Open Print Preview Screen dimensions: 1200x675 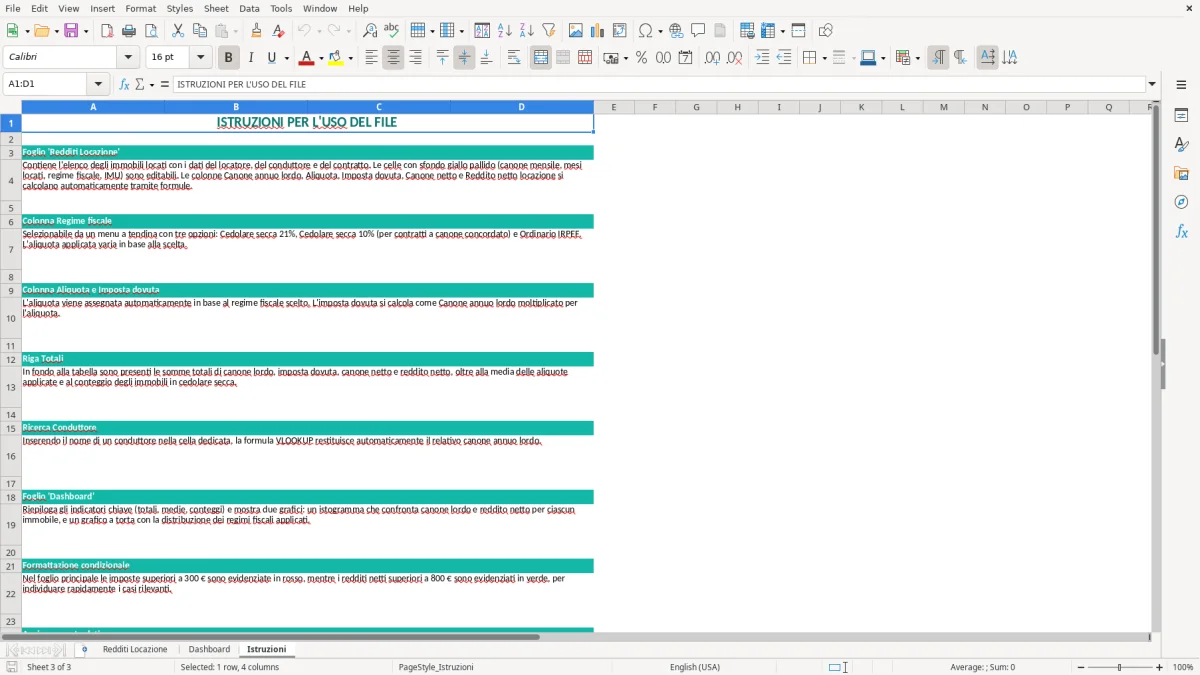tap(151, 31)
